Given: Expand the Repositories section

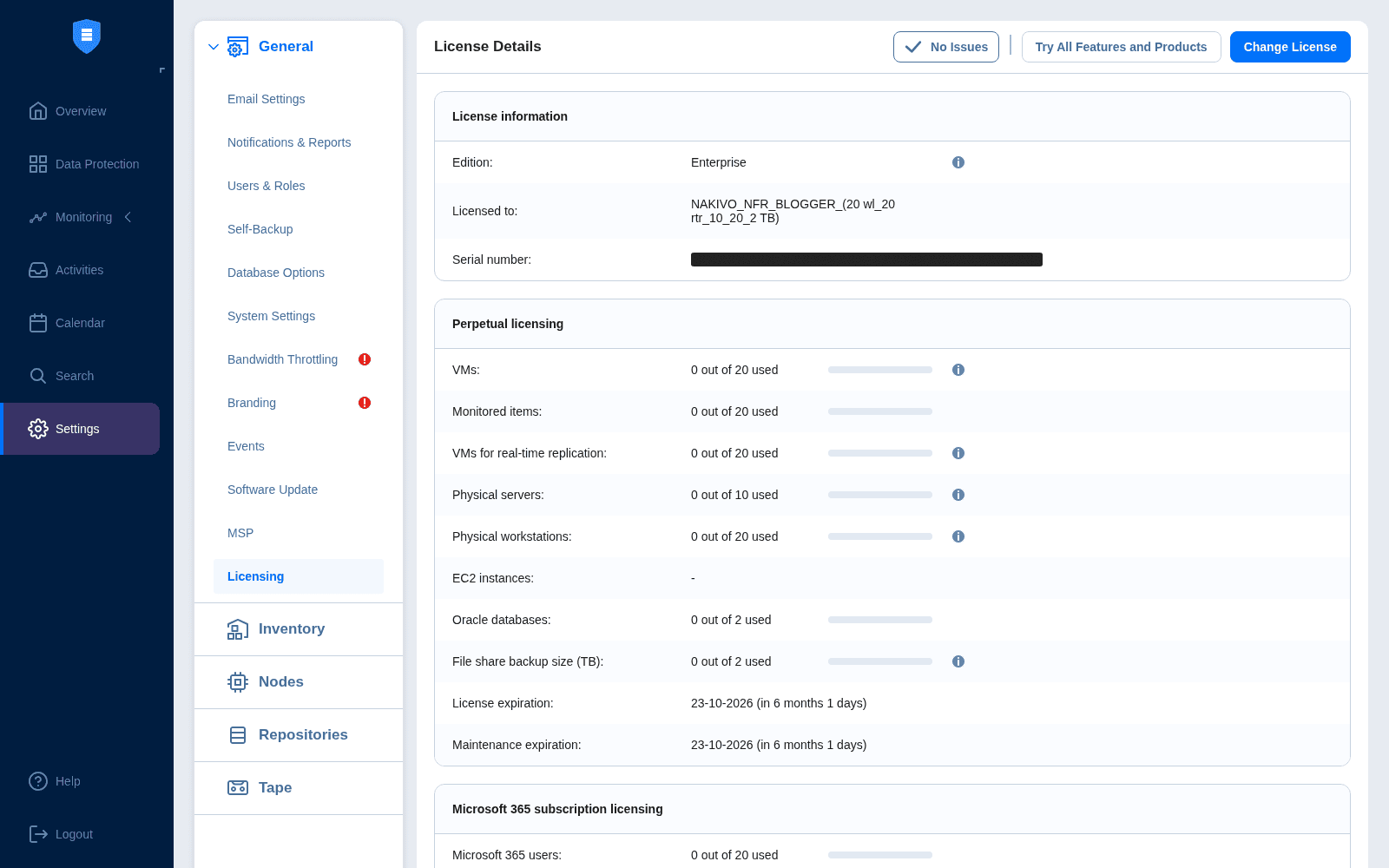Looking at the screenshot, I should 302,735.
